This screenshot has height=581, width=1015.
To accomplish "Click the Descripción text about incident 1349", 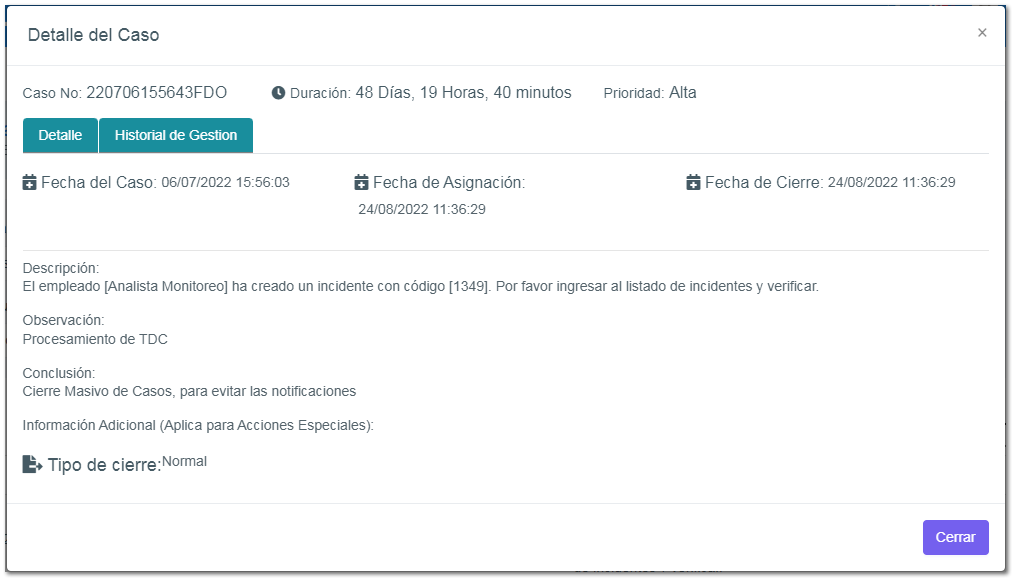I will coord(420,287).
